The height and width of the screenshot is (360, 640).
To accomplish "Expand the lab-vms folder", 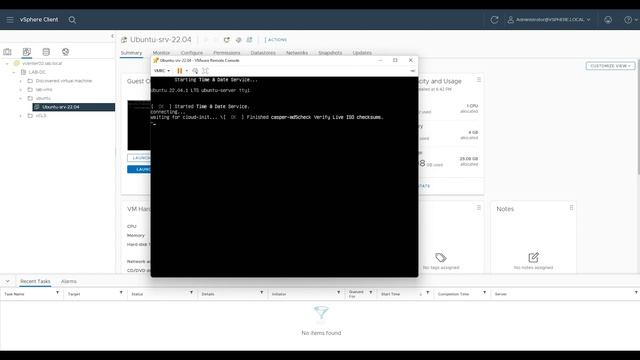I will click(20, 89).
